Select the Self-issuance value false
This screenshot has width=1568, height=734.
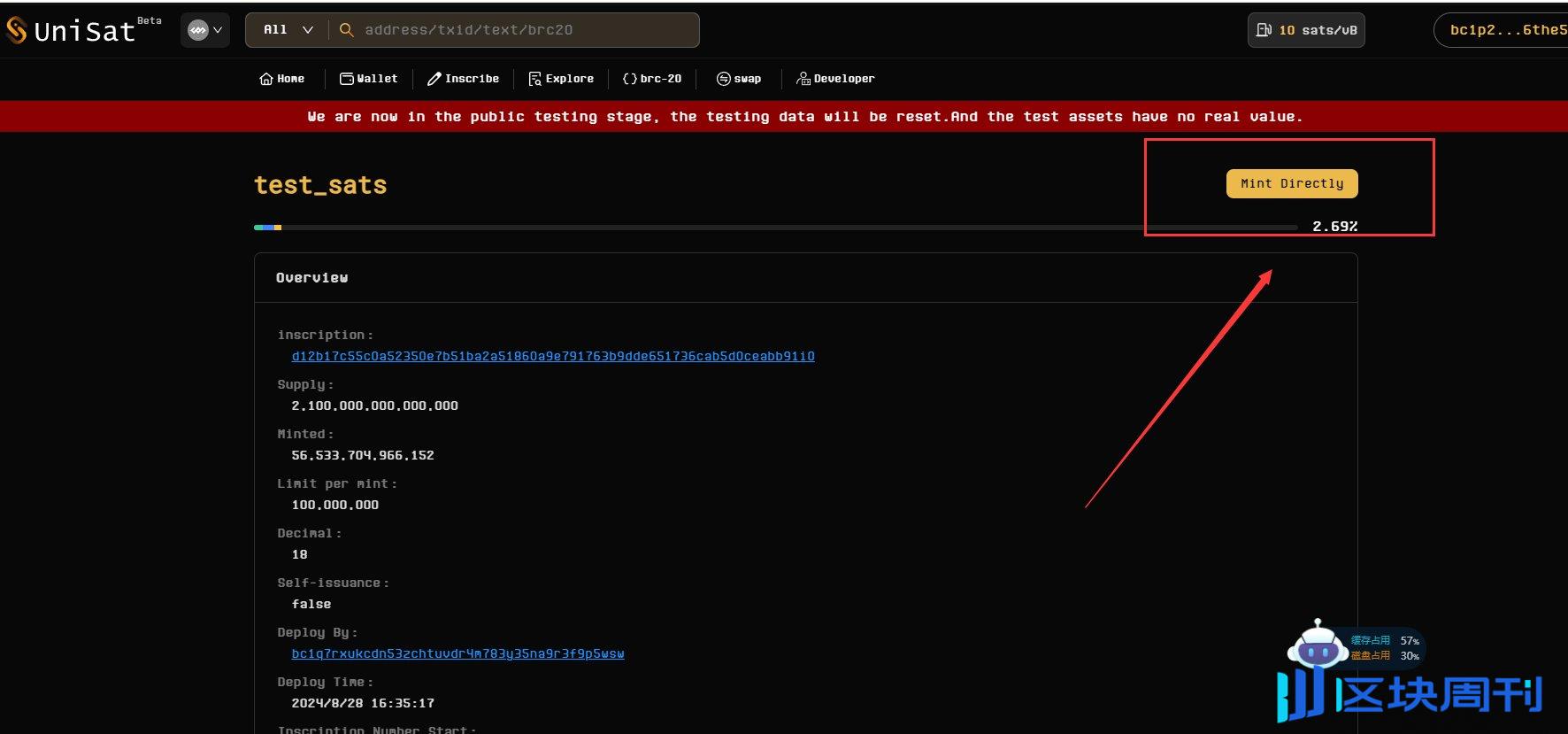click(311, 604)
